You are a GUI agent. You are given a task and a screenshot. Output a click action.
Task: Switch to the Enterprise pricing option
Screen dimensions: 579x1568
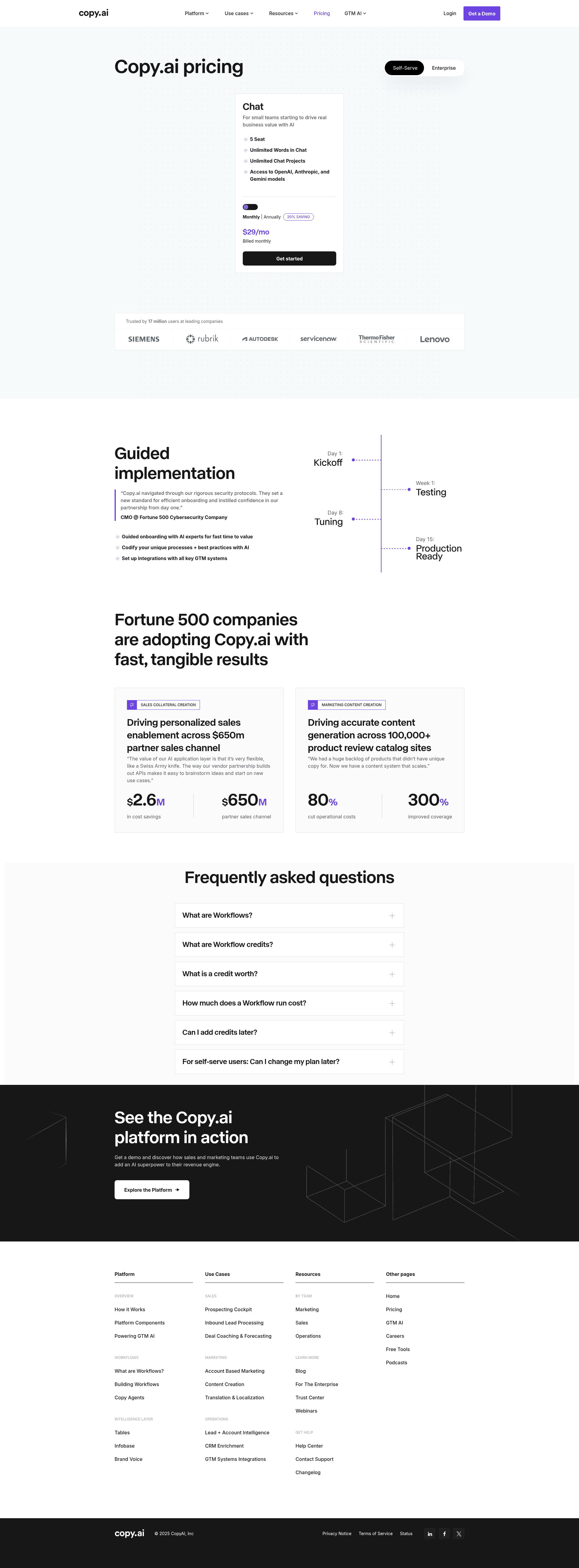pos(443,68)
